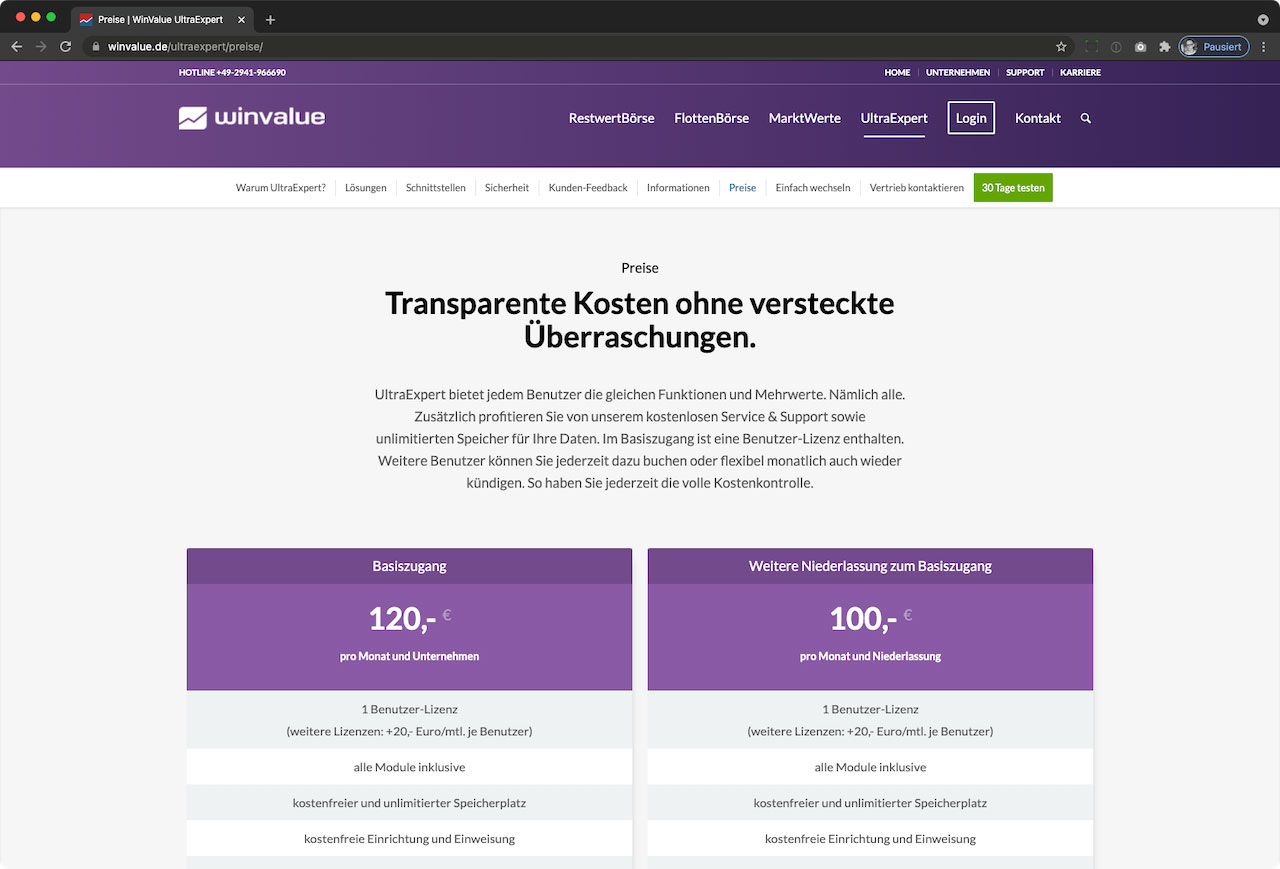The height and width of the screenshot is (869, 1280).
Task: Click the camera screenshot extension icon
Action: click(1140, 46)
